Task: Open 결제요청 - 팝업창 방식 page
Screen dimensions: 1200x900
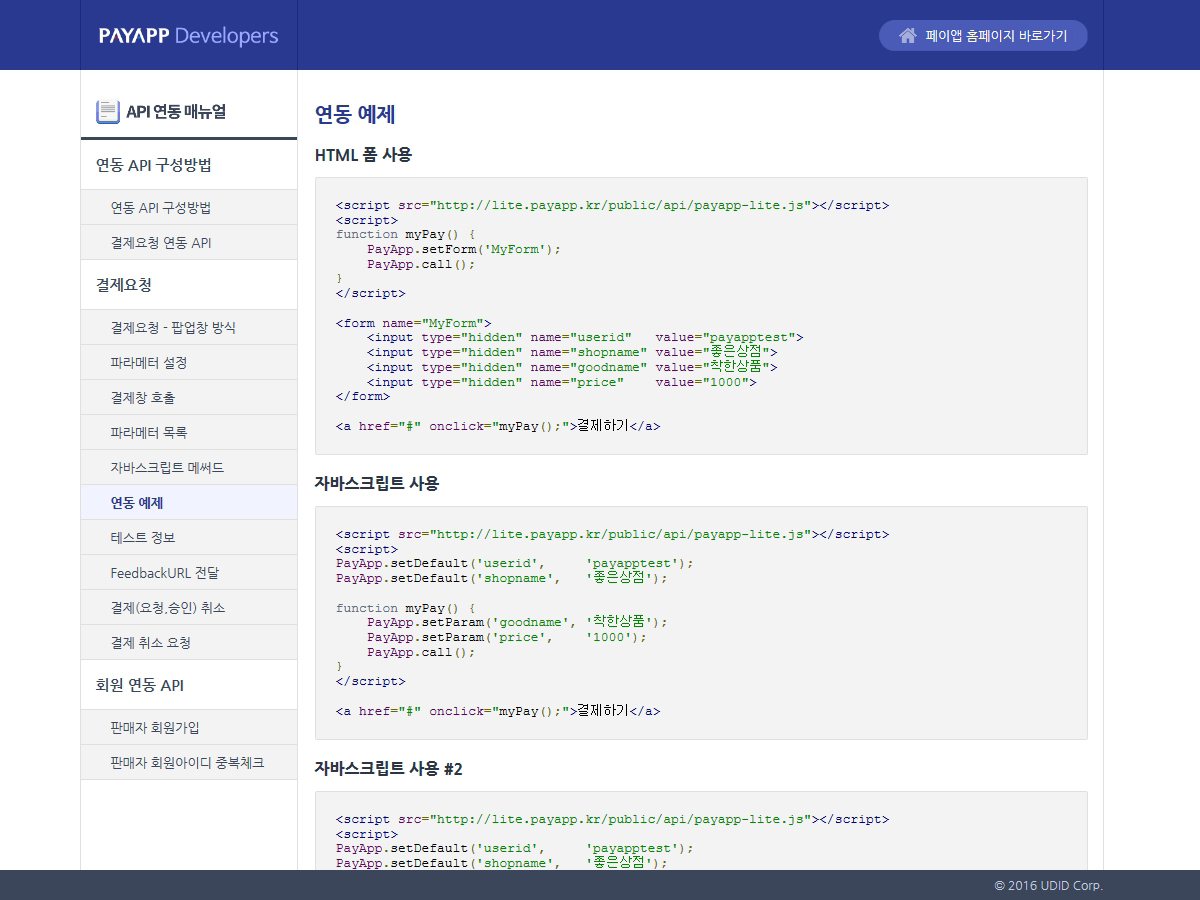Action: pyautogui.click(x=189, y=328)
